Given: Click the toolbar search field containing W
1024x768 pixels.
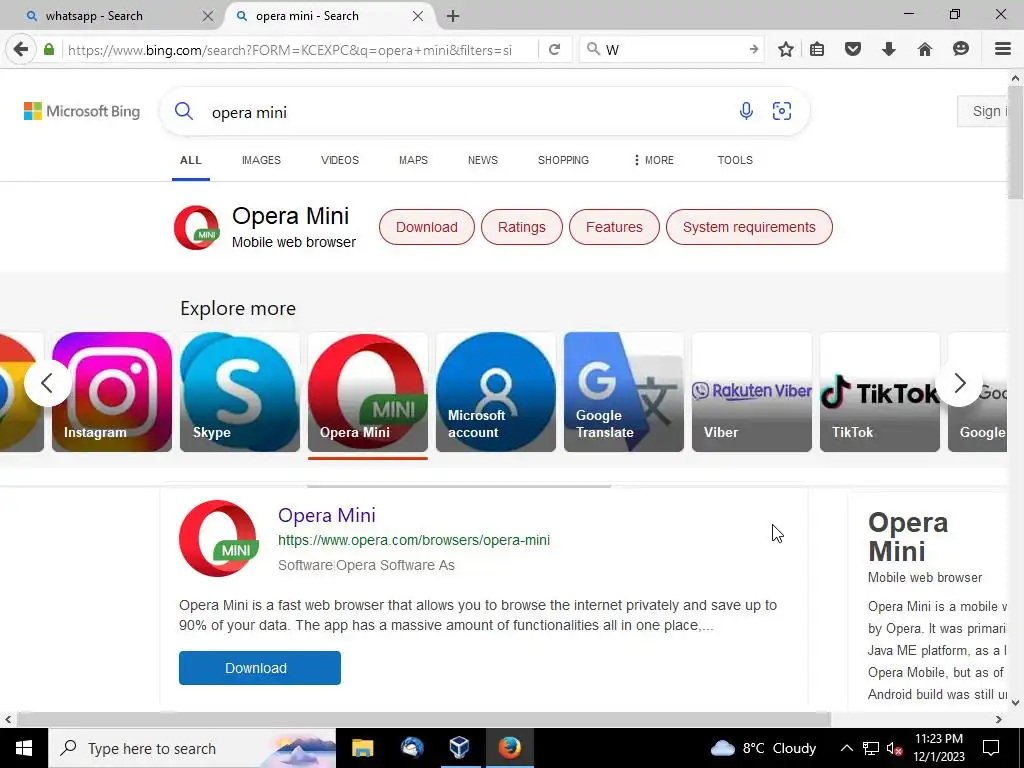Looking at the screenshot, I should point(673,50).
